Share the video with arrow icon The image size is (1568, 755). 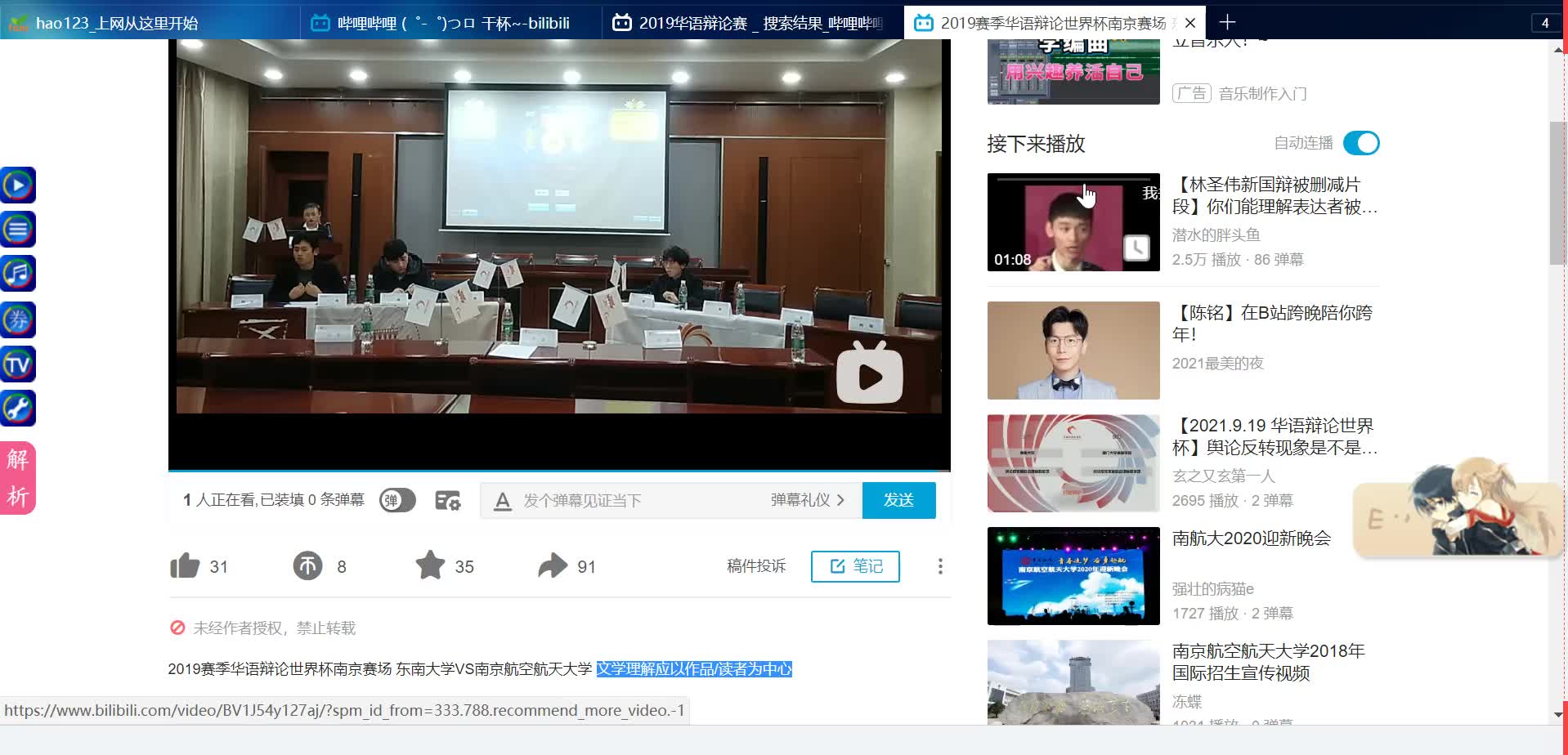[x=553, y=565]
